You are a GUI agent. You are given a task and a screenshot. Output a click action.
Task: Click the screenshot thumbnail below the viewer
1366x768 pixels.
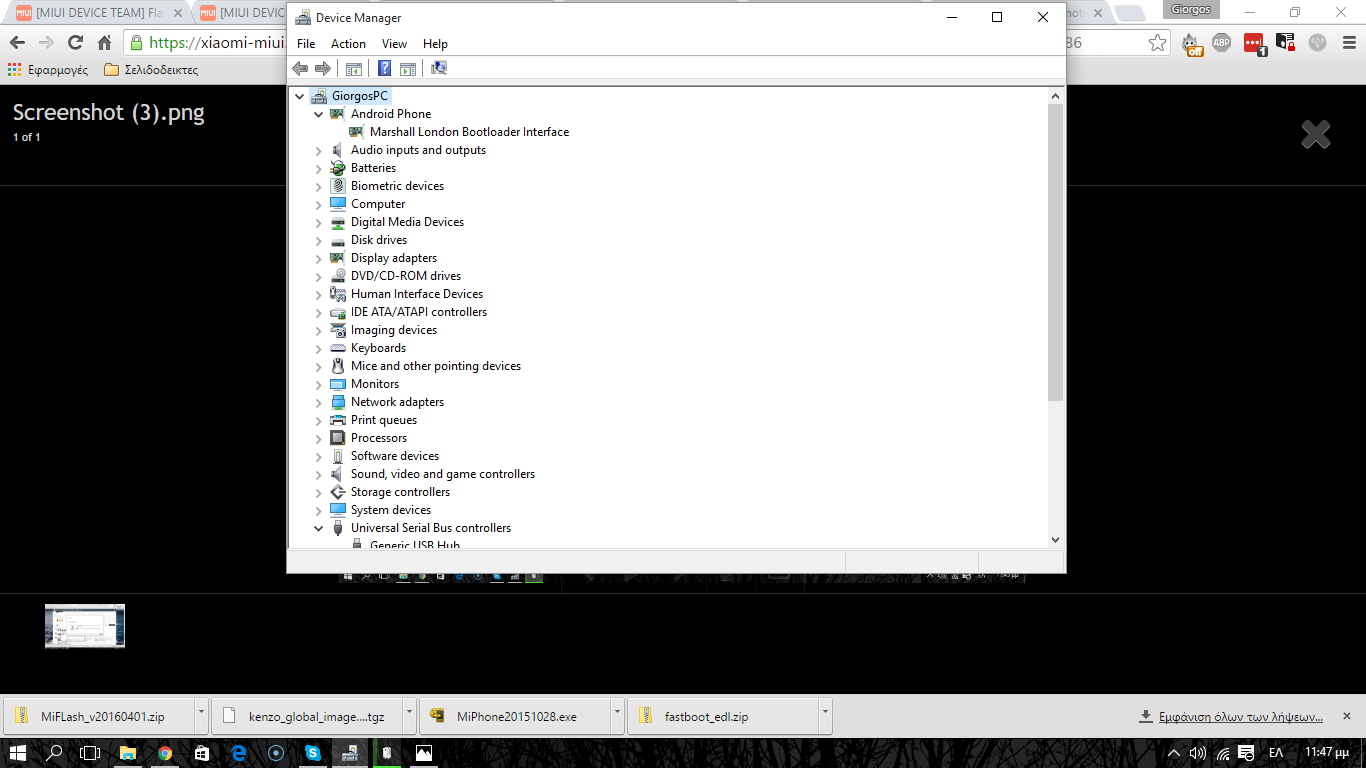[85, 626]
